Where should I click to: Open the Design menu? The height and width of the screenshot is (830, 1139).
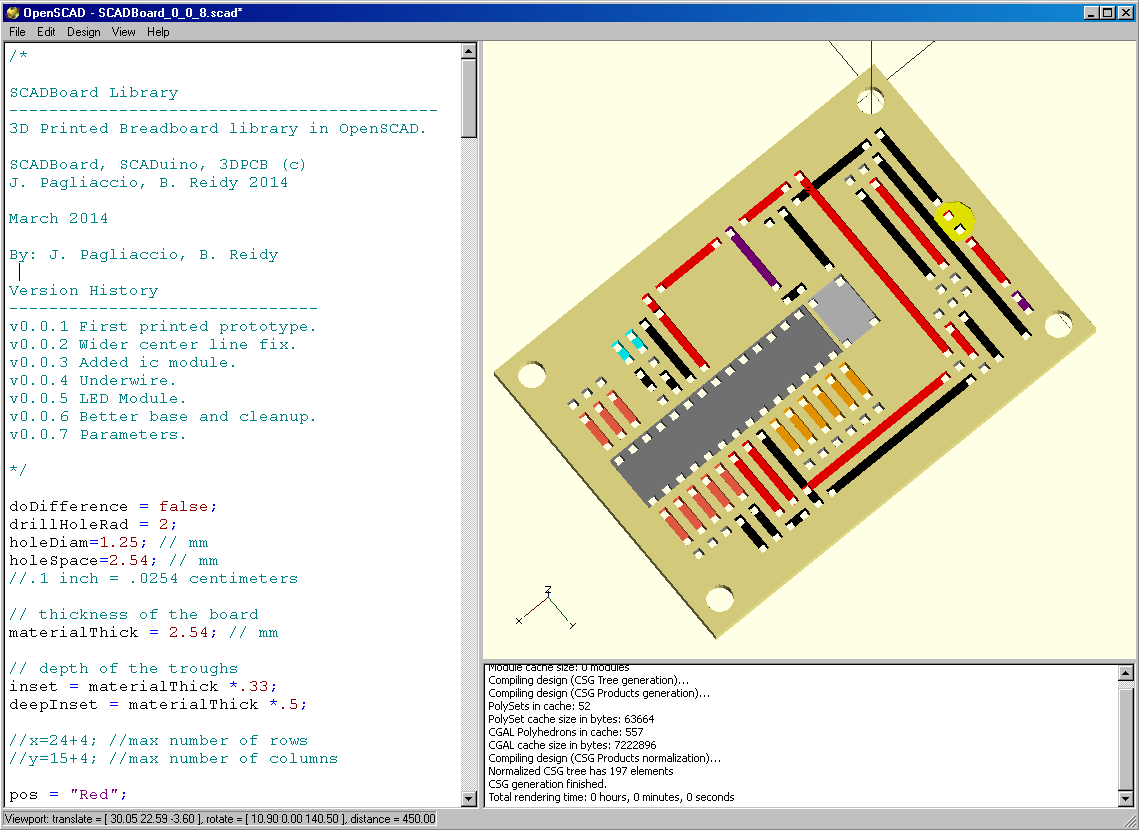(x=84, y=32)
